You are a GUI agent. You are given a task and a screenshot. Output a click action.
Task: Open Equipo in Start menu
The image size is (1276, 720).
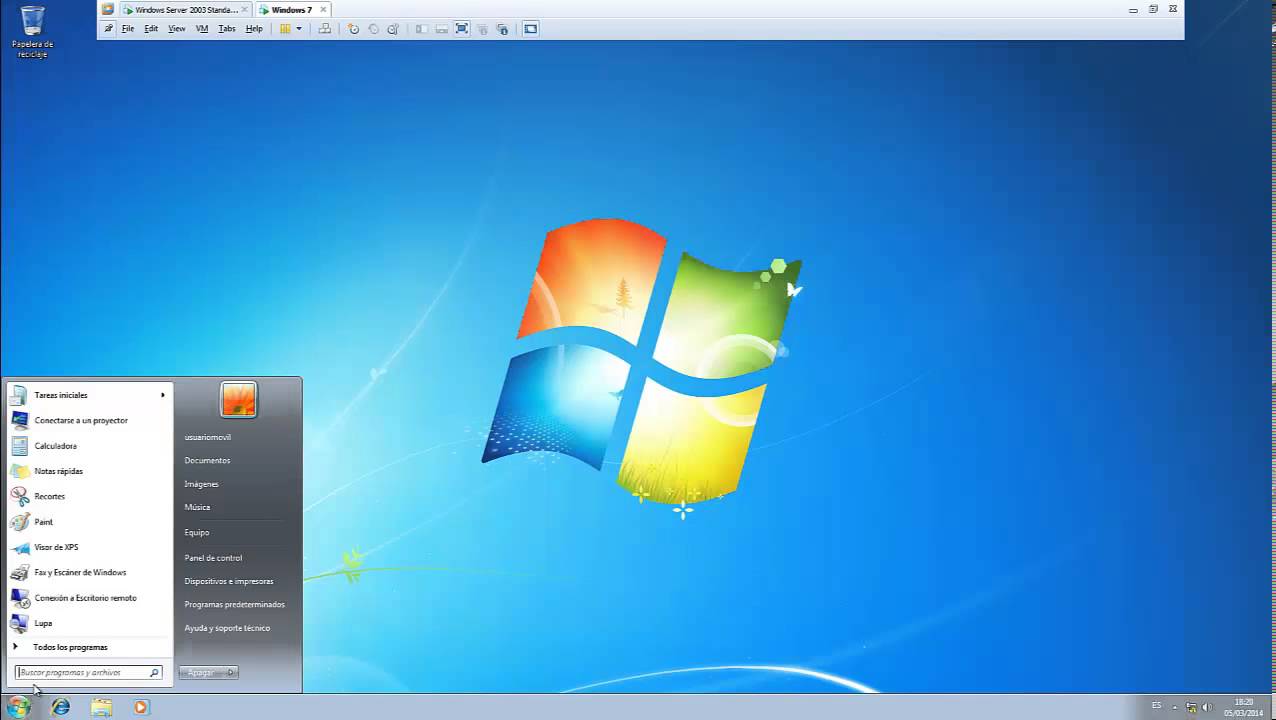tap(197, 533)
